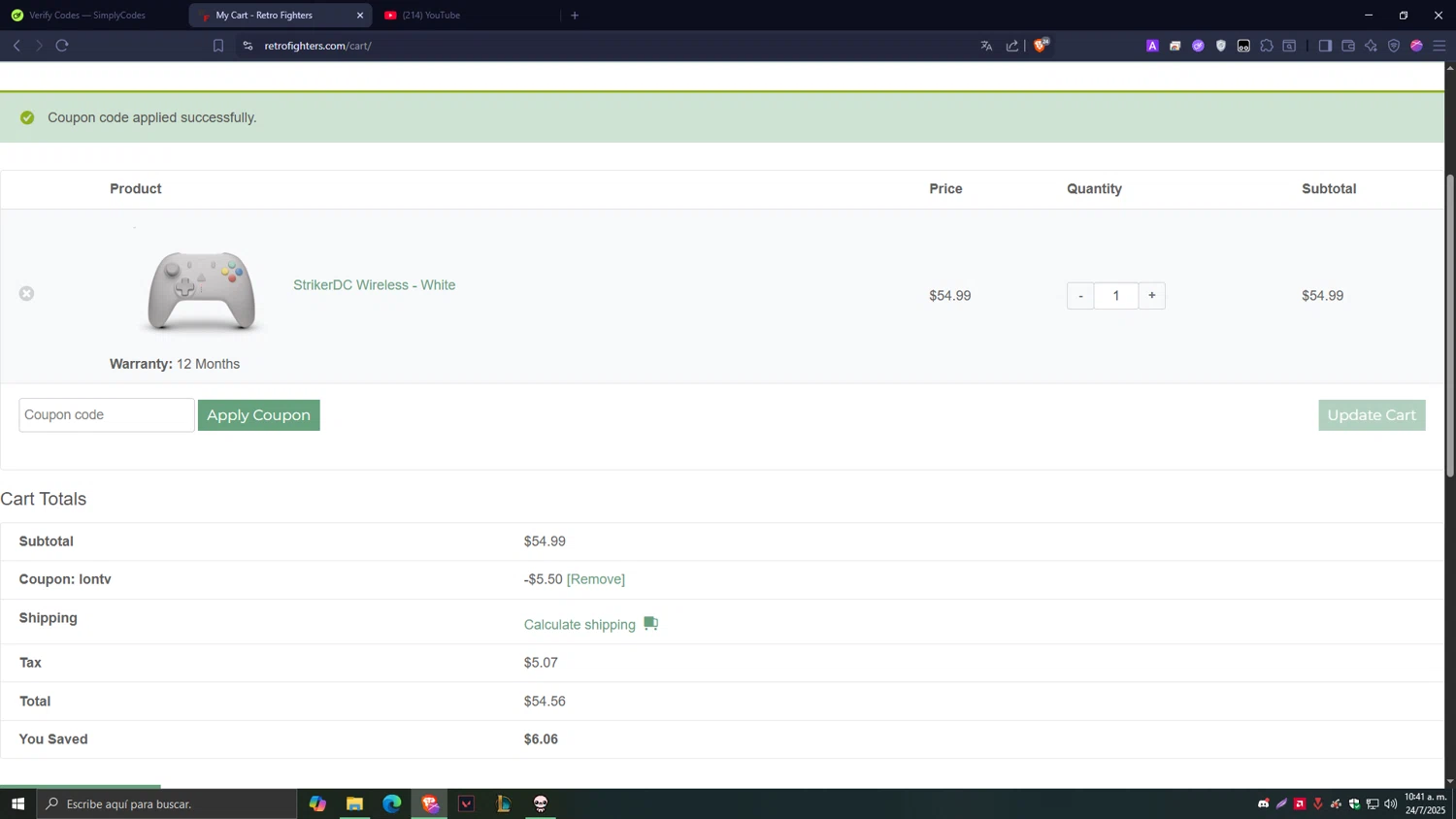
Task: Open Discord tray icon
Action: tap(1263, 803)
